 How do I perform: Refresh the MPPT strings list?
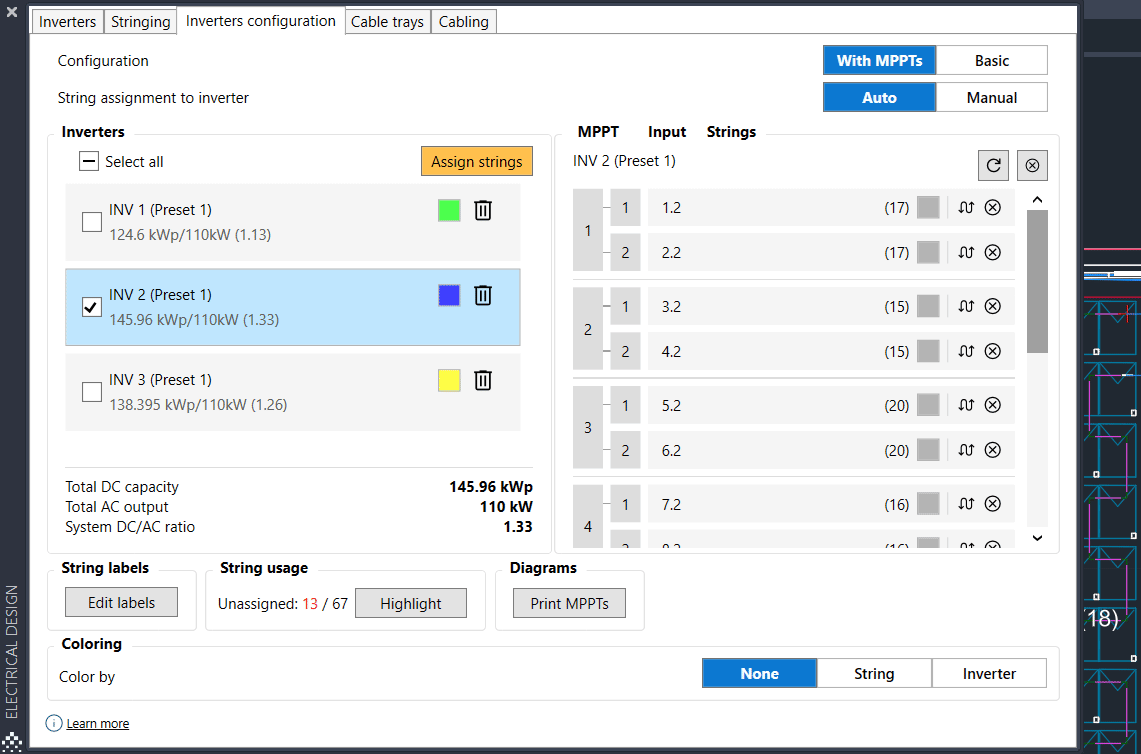point(993,165)
